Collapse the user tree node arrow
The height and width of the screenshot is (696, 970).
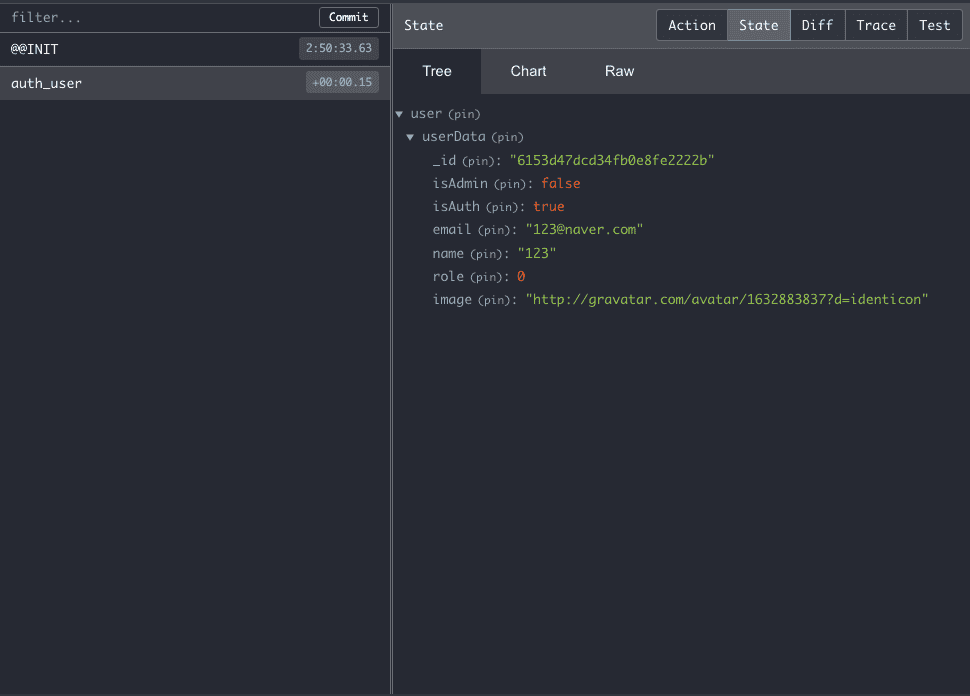click(400, 114)
